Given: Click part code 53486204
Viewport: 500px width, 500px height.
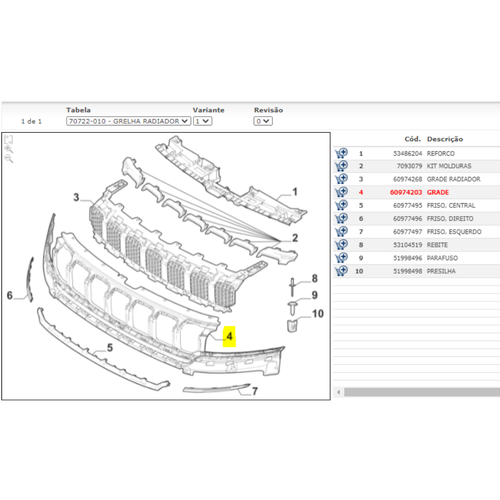Looking at the screenshot, I should pos(407,153).
